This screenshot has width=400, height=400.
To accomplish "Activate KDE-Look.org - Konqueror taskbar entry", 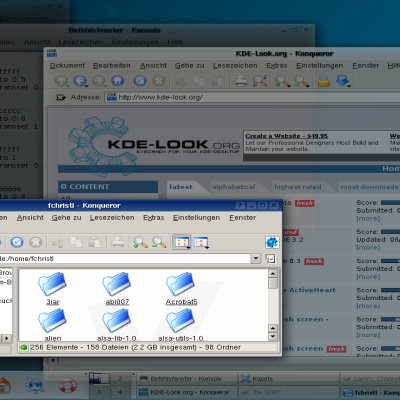I will click(x=186, y=392).
